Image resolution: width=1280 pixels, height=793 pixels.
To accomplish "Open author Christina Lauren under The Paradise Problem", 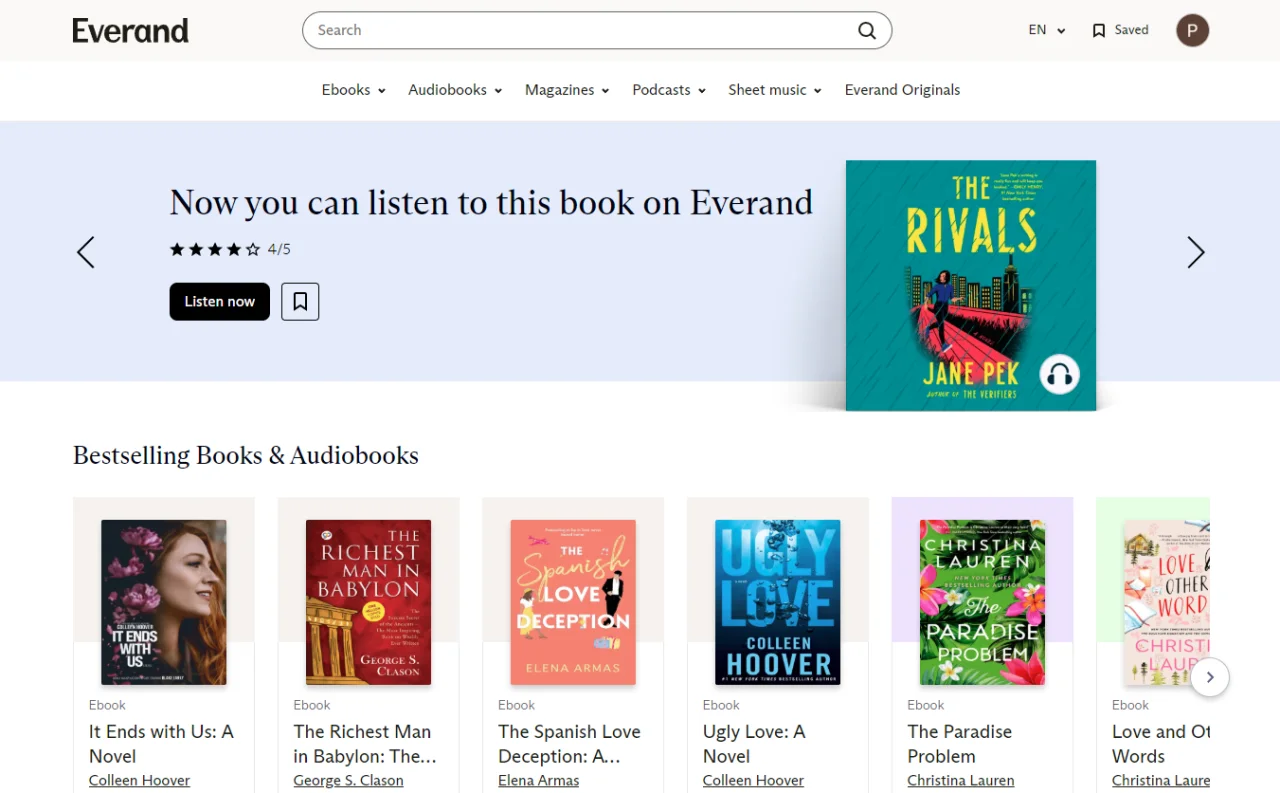I will 961,781.
